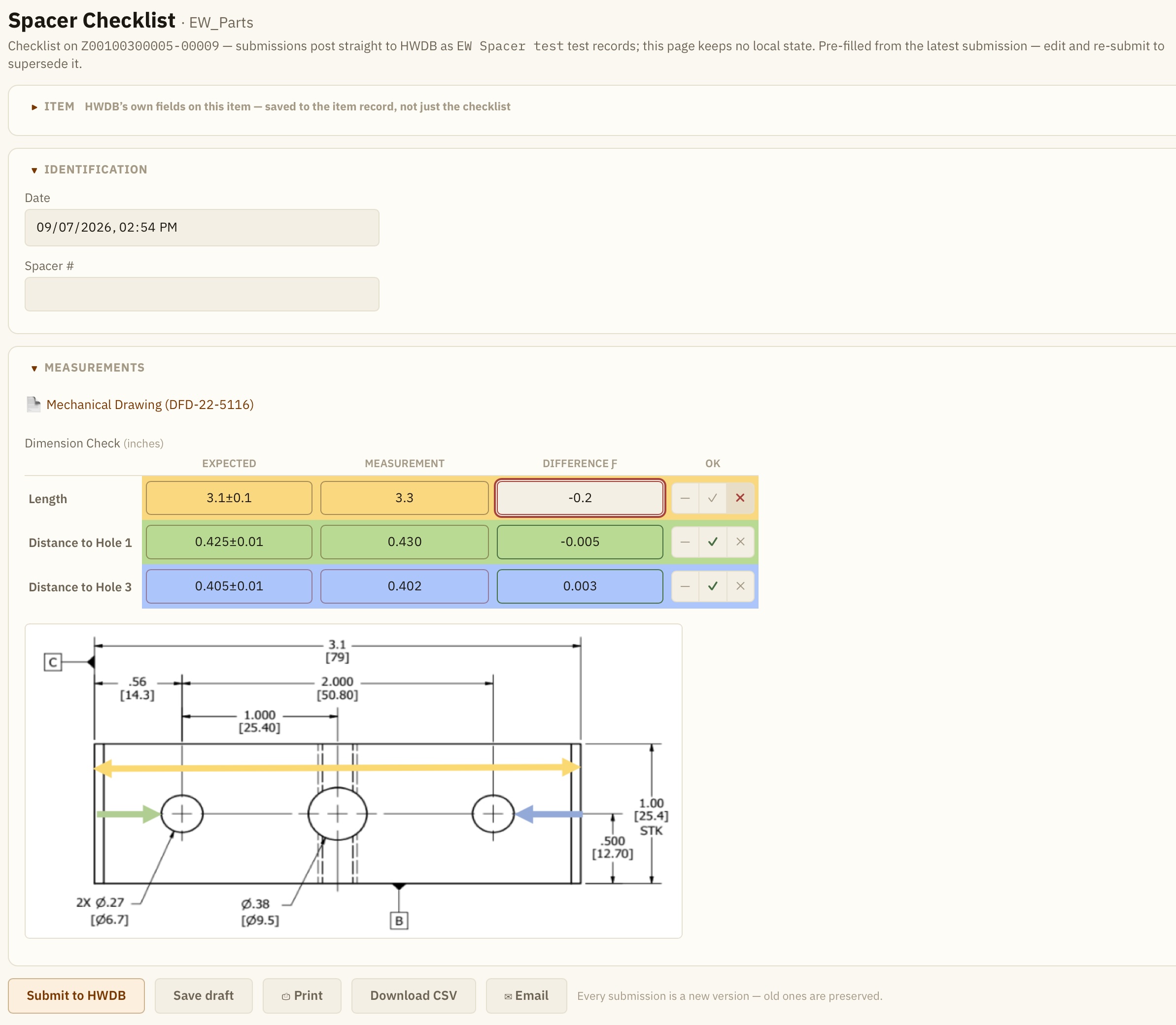
Task: Mark Length row as OK with checkmark
Action: [x=712, y=498]
